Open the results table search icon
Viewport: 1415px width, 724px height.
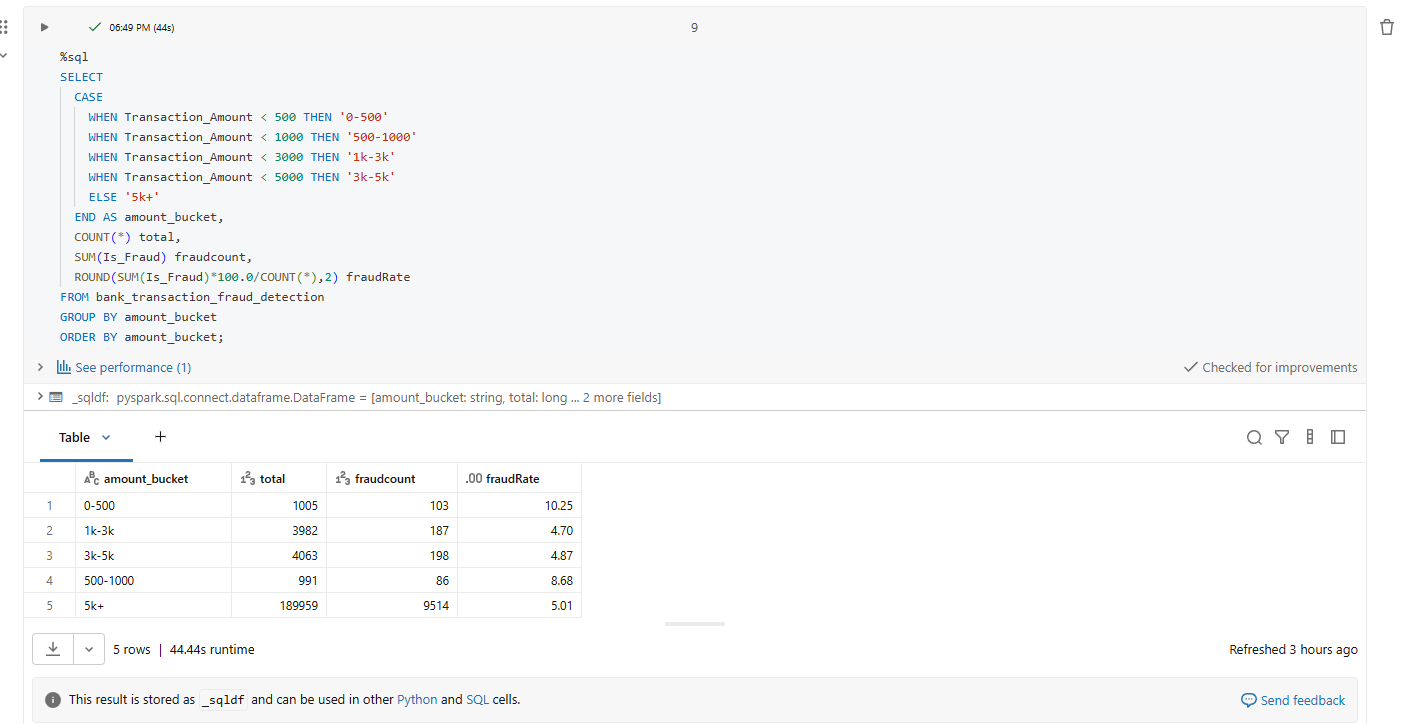click(1254, 437)
